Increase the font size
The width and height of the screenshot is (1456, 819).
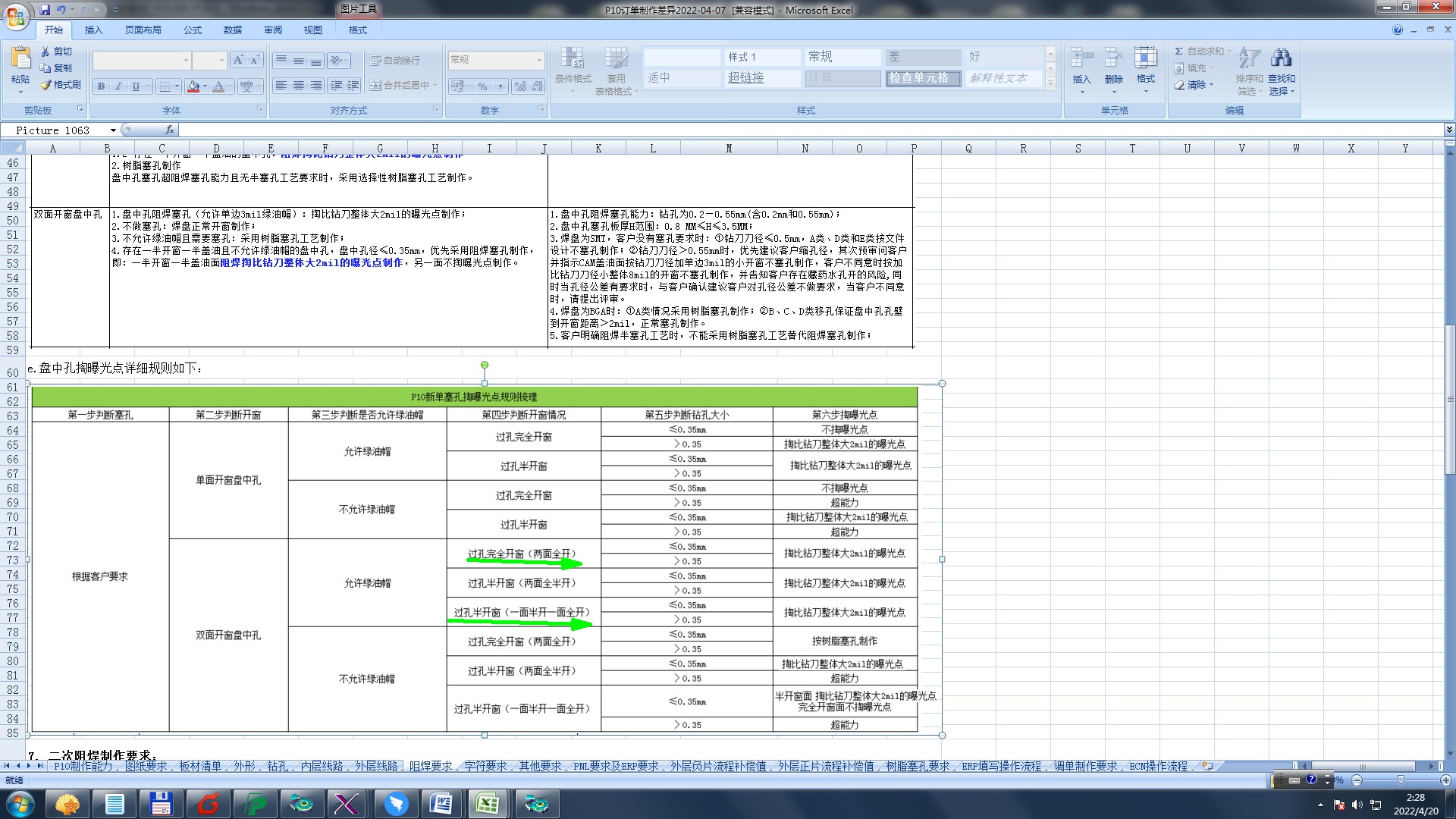[x=238, y=60]
